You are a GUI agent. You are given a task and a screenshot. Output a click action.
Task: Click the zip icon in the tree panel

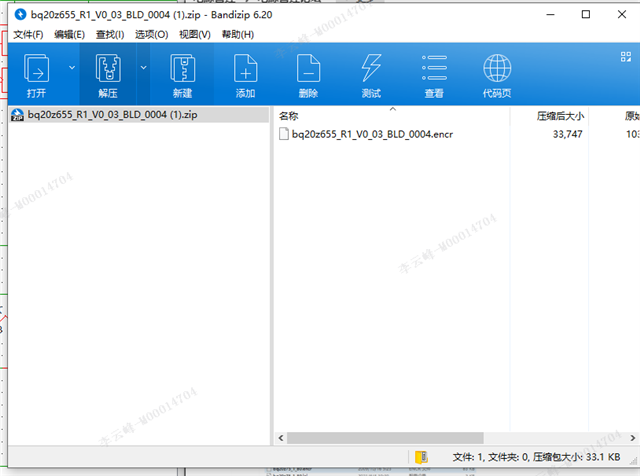pos(17,115)
